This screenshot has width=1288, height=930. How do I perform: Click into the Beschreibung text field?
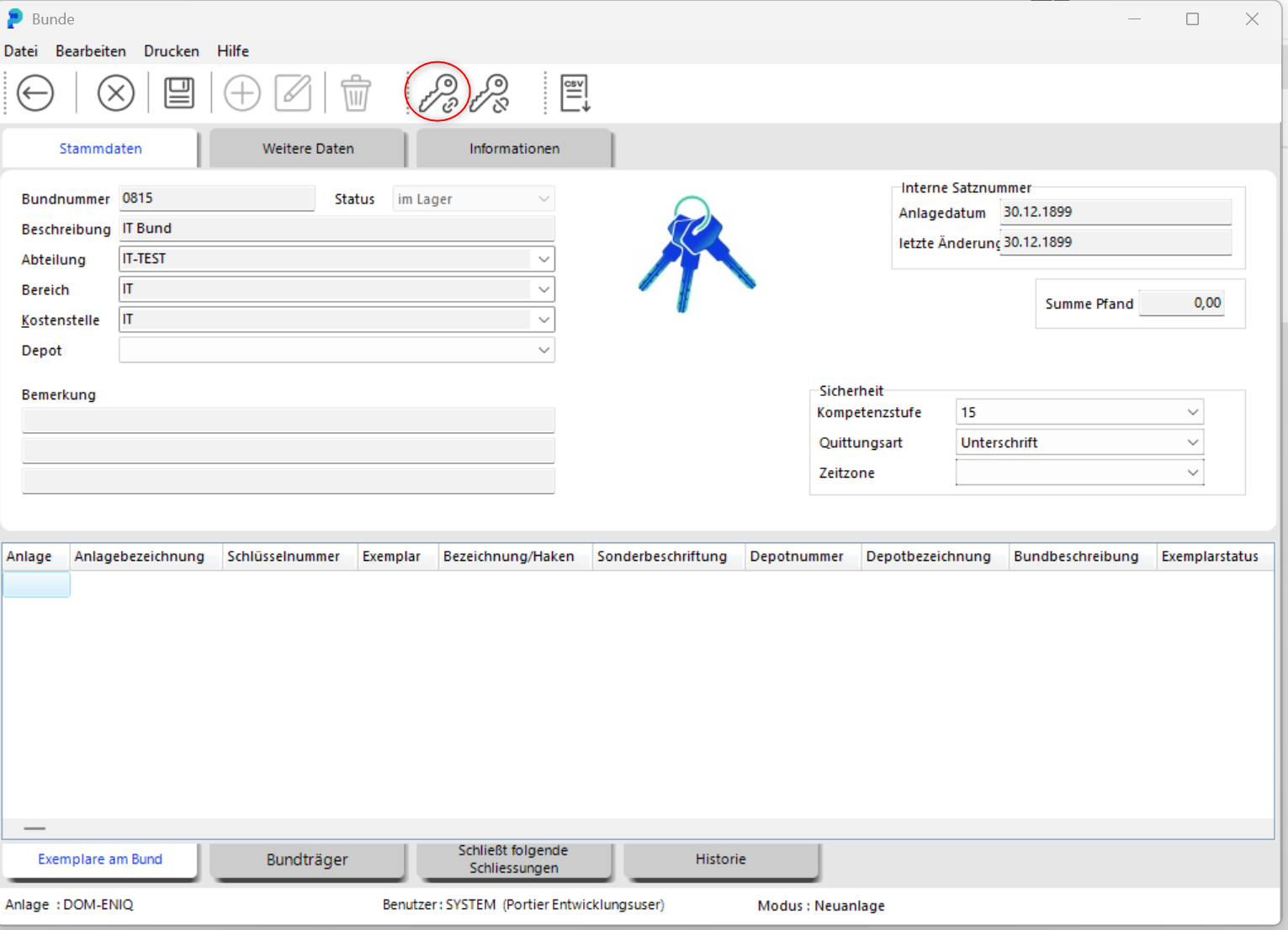[x=337, y=229]
